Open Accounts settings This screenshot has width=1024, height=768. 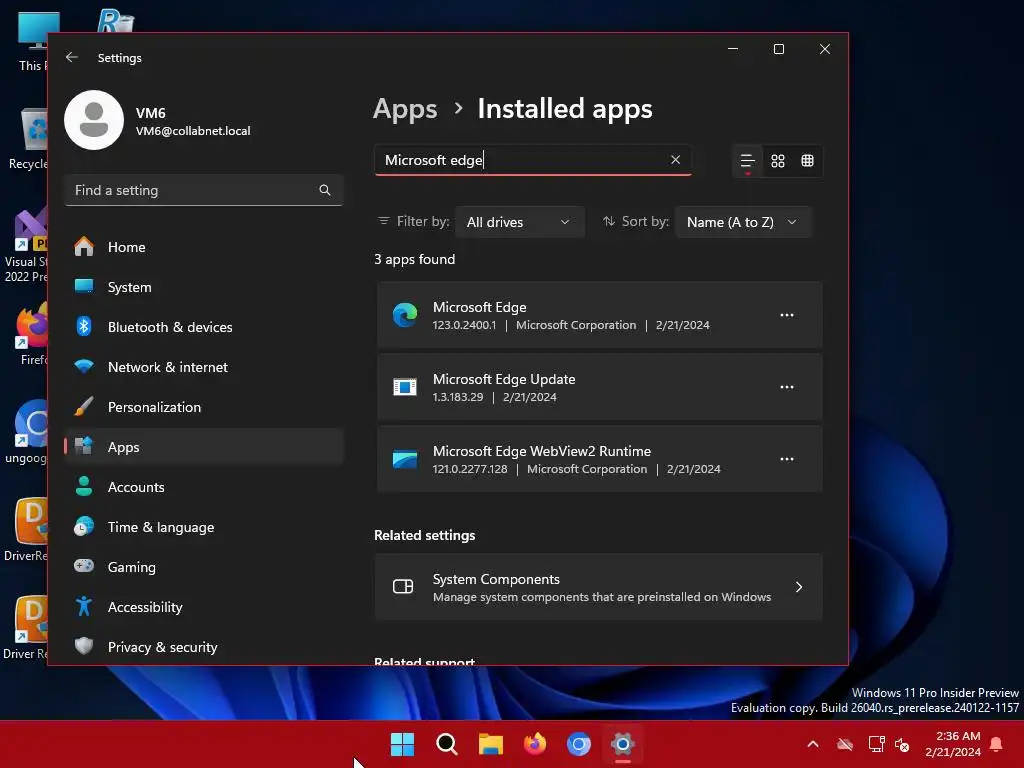click(204, 487)
